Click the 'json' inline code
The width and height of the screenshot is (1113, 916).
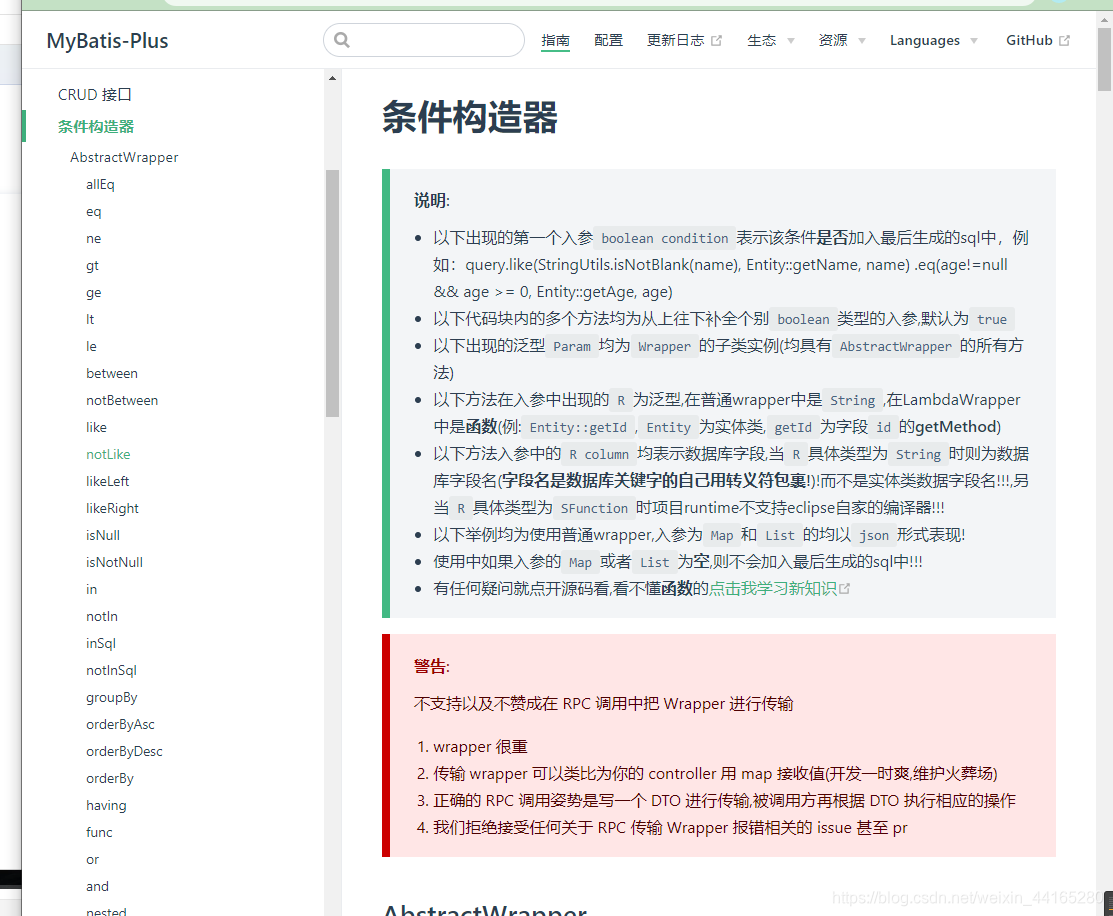click(874, 535)
